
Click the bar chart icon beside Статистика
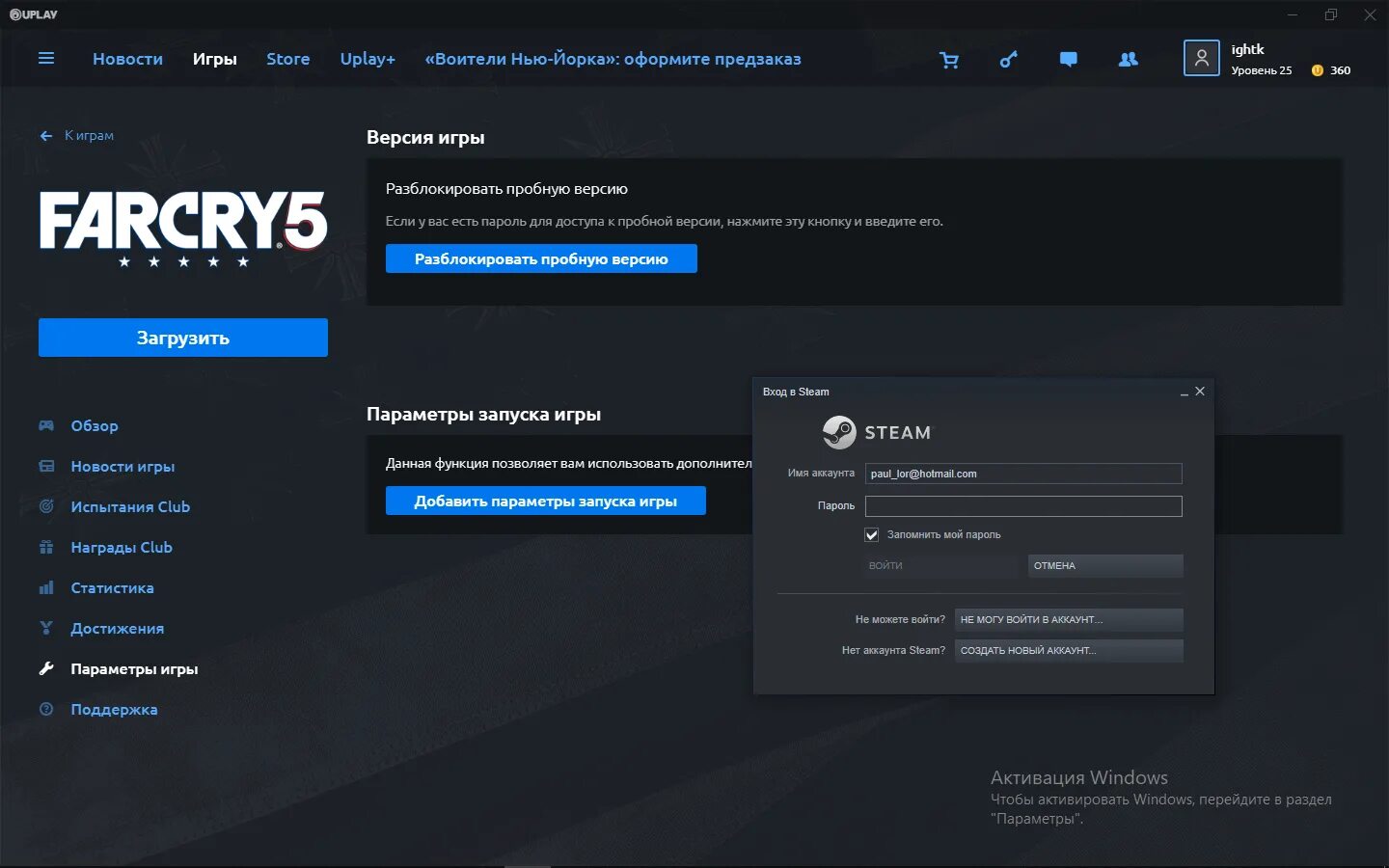(x=46, y=587)
